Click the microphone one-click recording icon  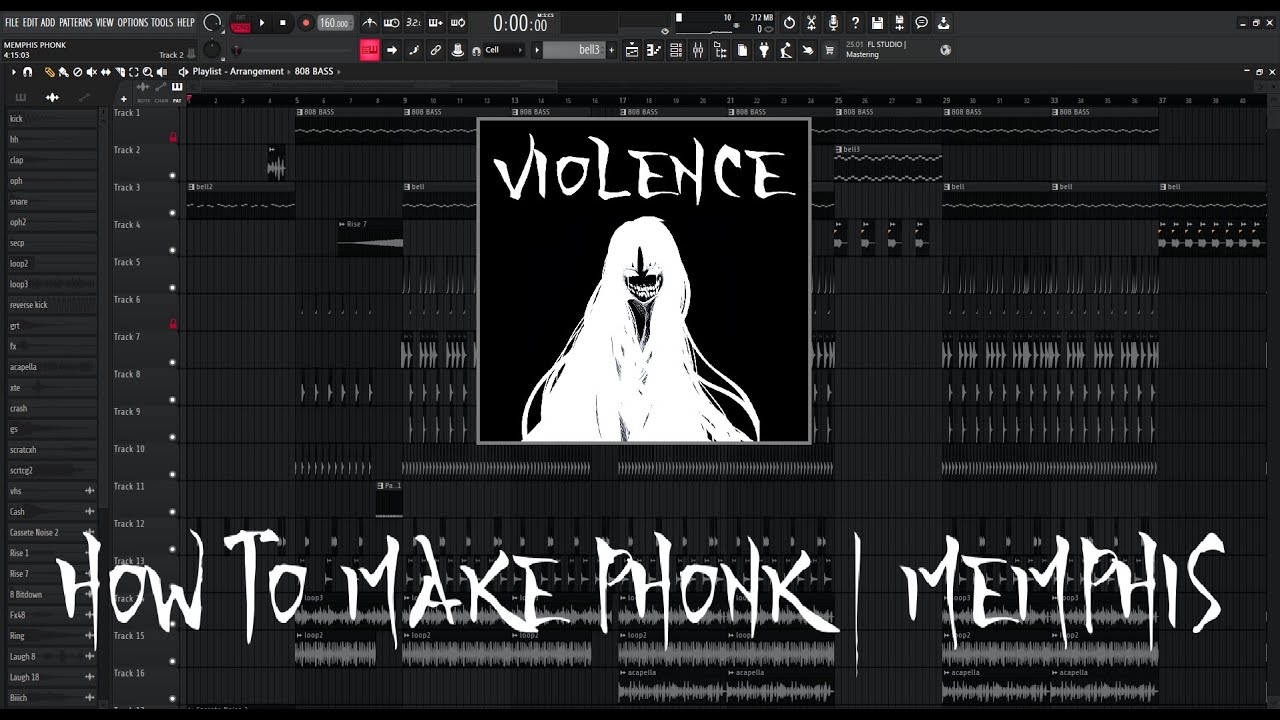(833, 23)
